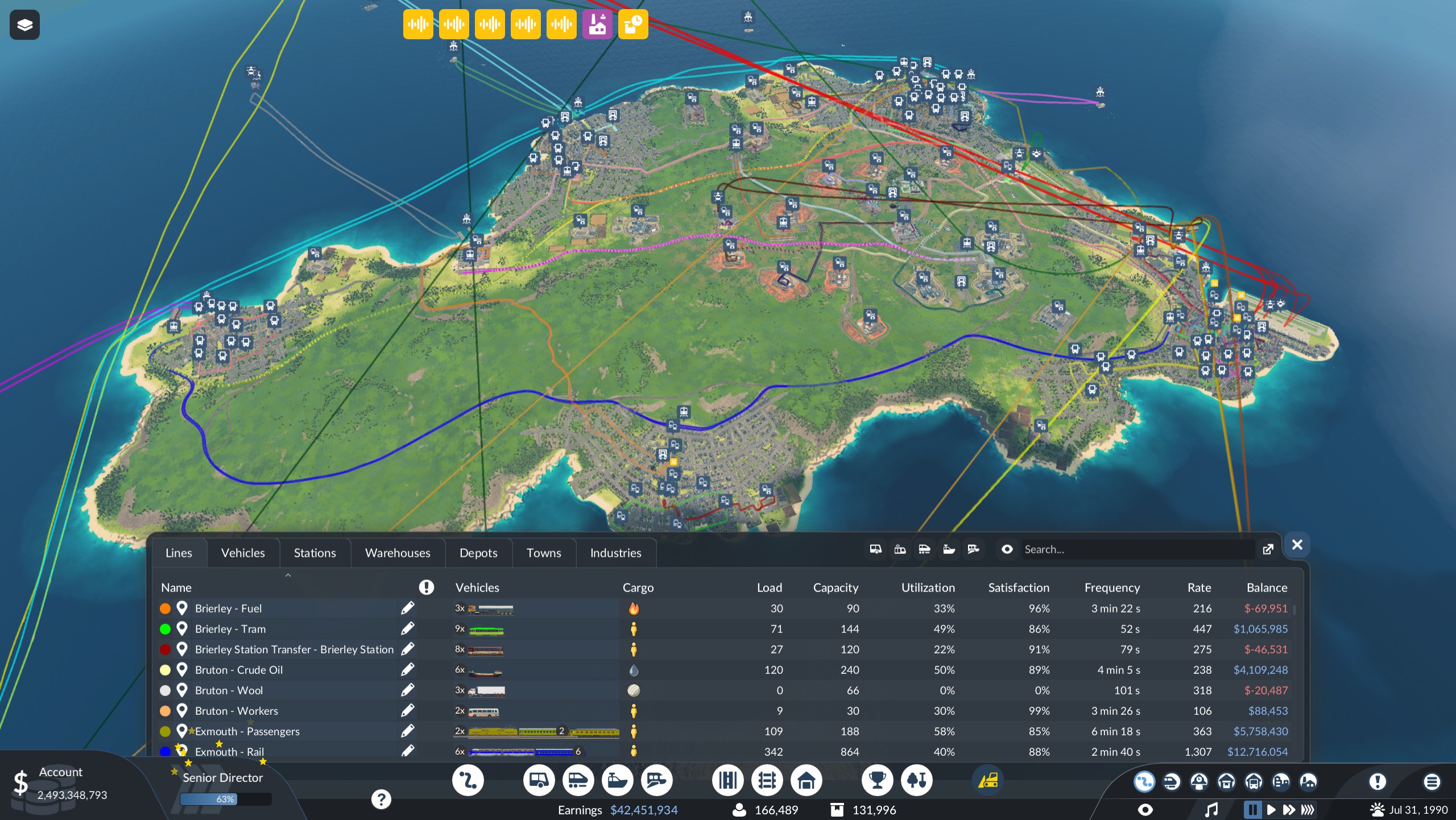Sort the list by Frequency column
Screen dimensions: 1456x820
(x=1112, y=587)
